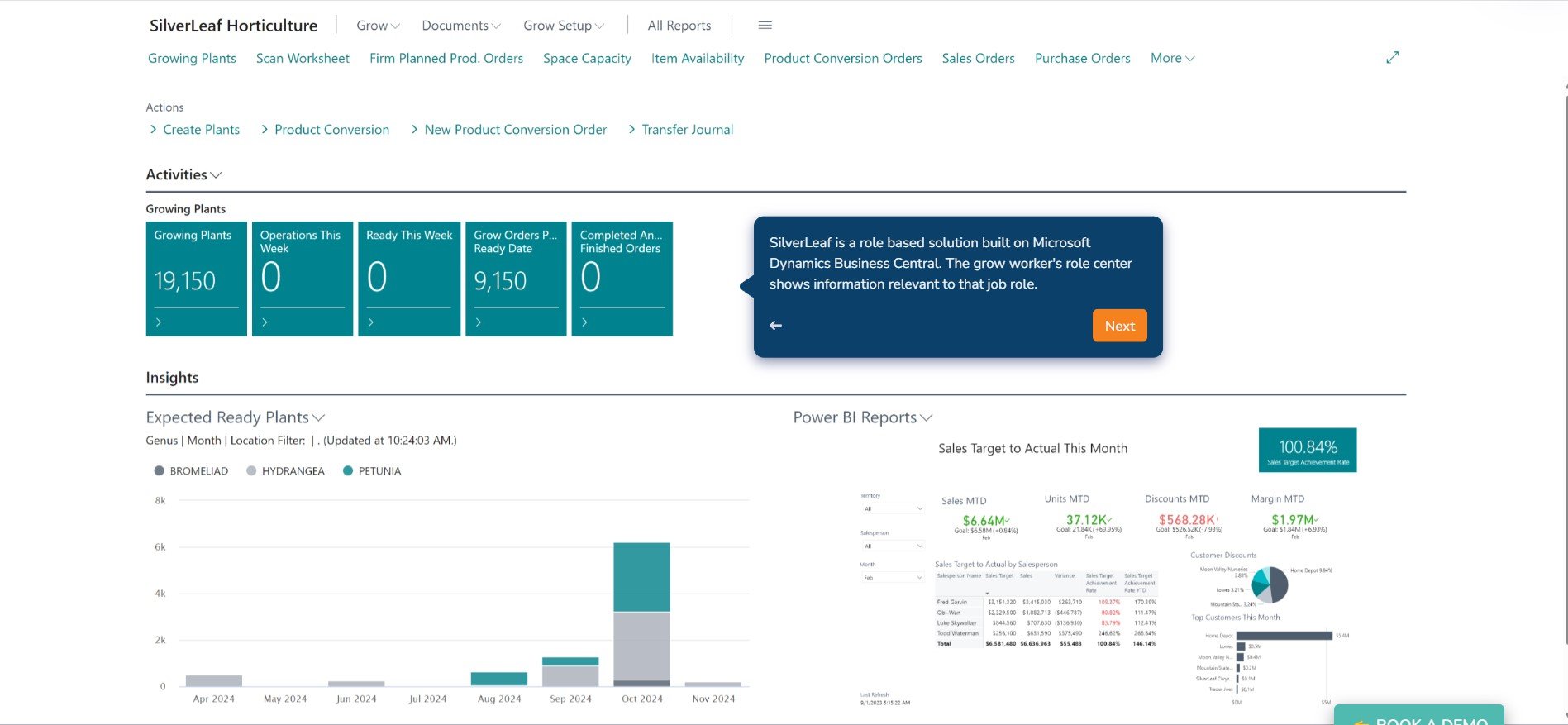Toggle PETUNIA series in chart legend
The height and width of the screenshot is (725, 1568).
(372, 471)
